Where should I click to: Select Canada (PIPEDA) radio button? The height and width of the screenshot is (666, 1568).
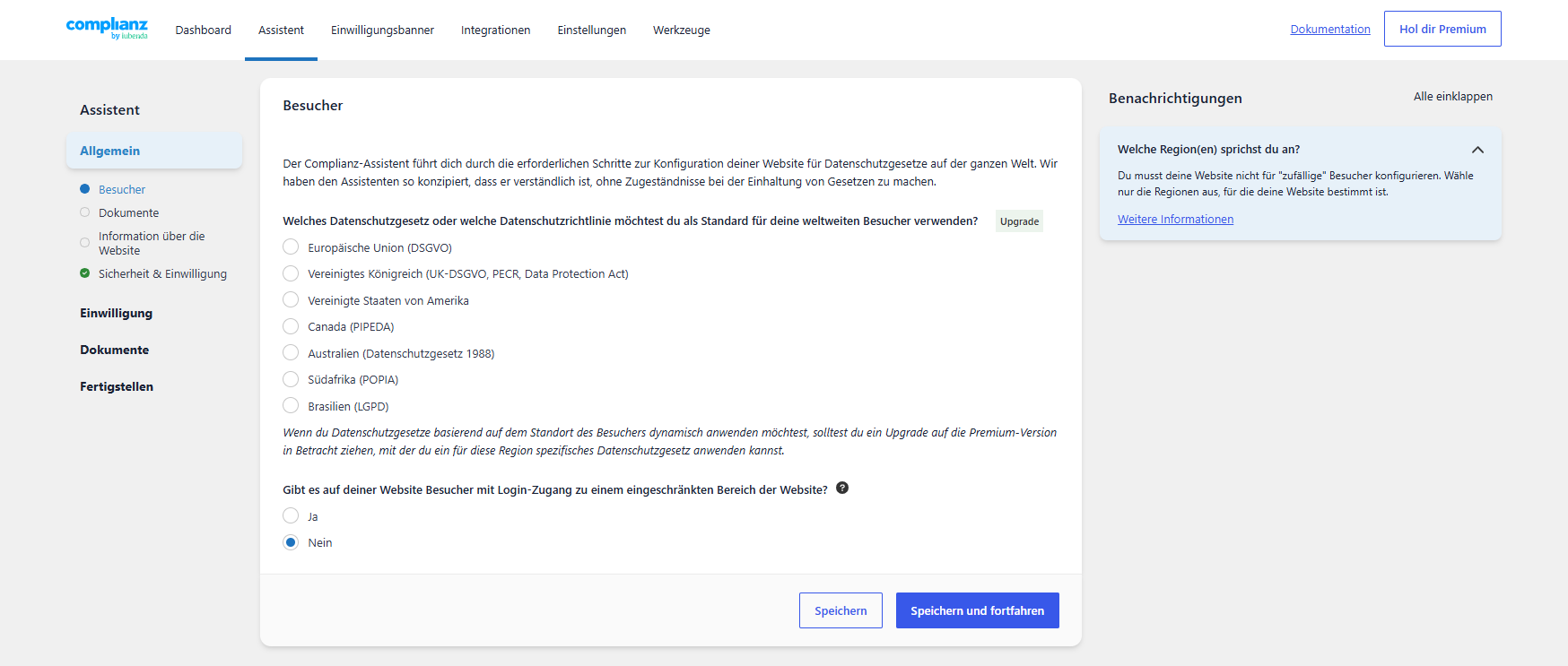tap(291, 326)
